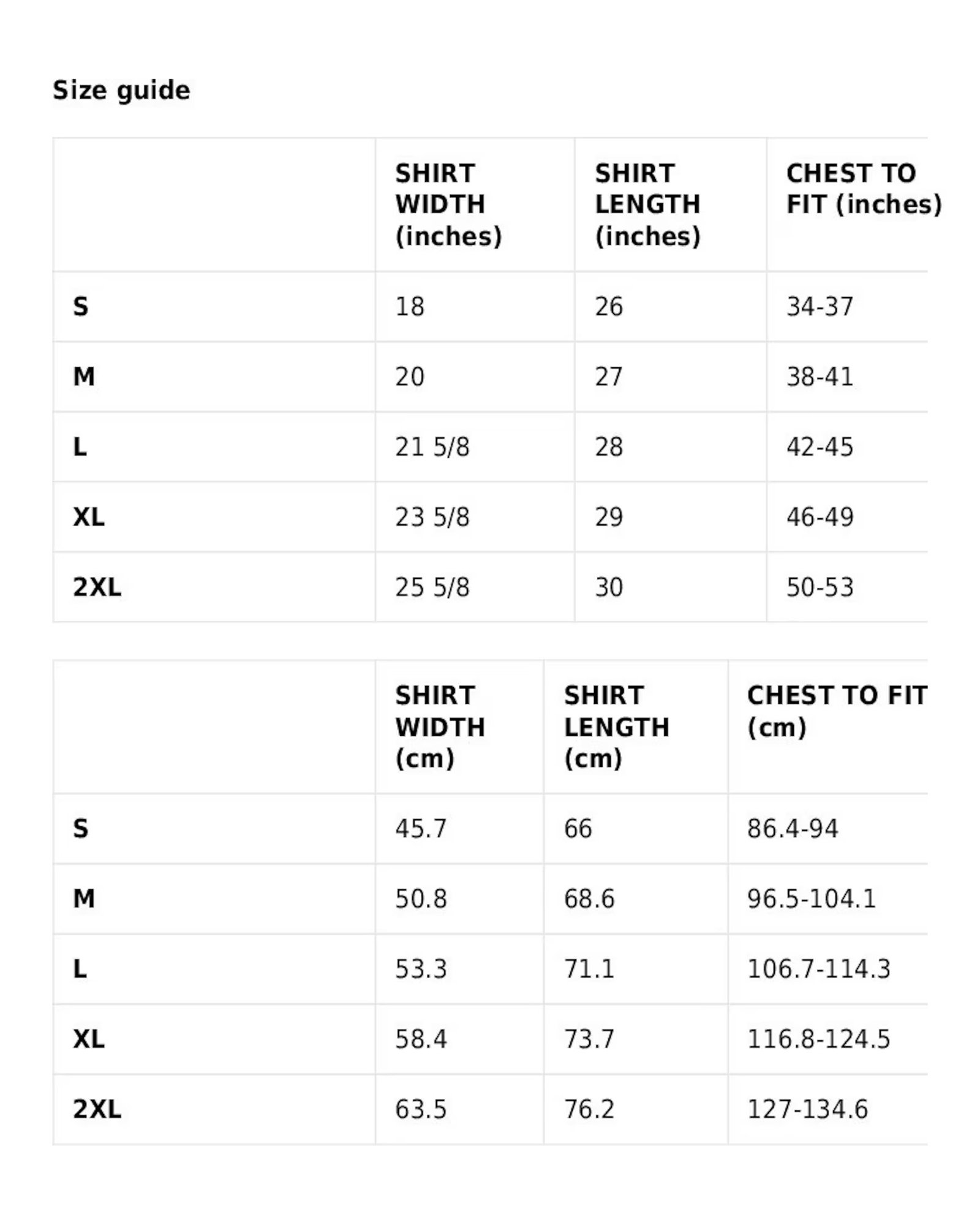
Task: Select the SHIRT LENGTH (inches) column header
Action: click(647, 205)
